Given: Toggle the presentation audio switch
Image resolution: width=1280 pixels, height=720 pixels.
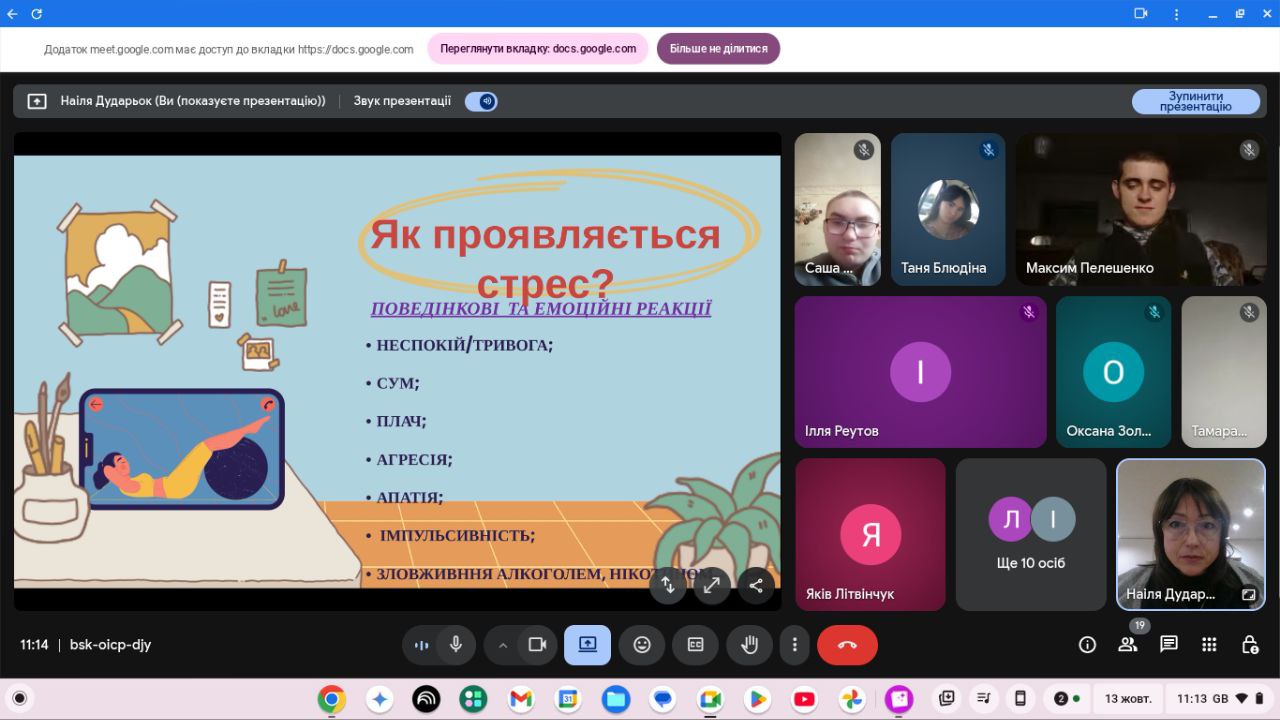Looking at the screenshot, I should coord(481,101).
